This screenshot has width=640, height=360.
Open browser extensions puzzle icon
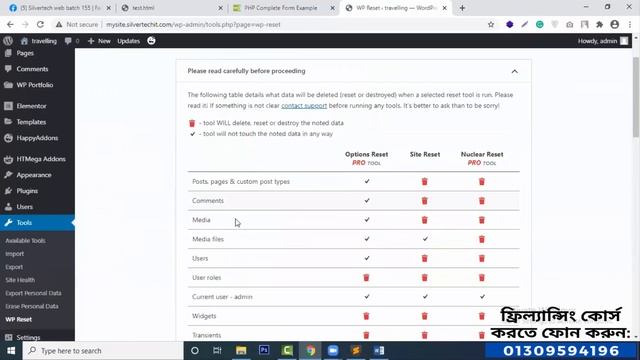click(x=600, y=24)
